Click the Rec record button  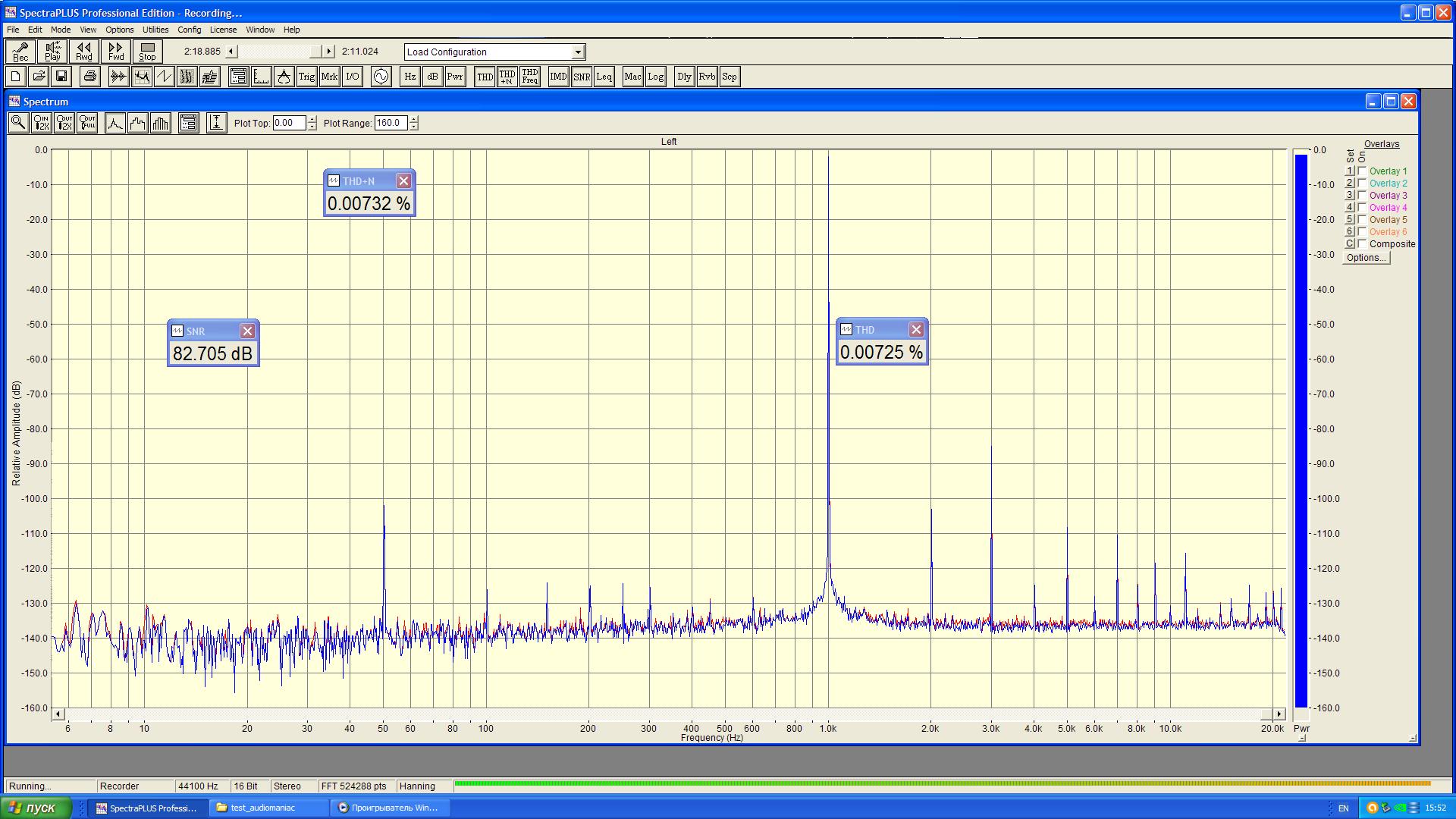(20, 52)
